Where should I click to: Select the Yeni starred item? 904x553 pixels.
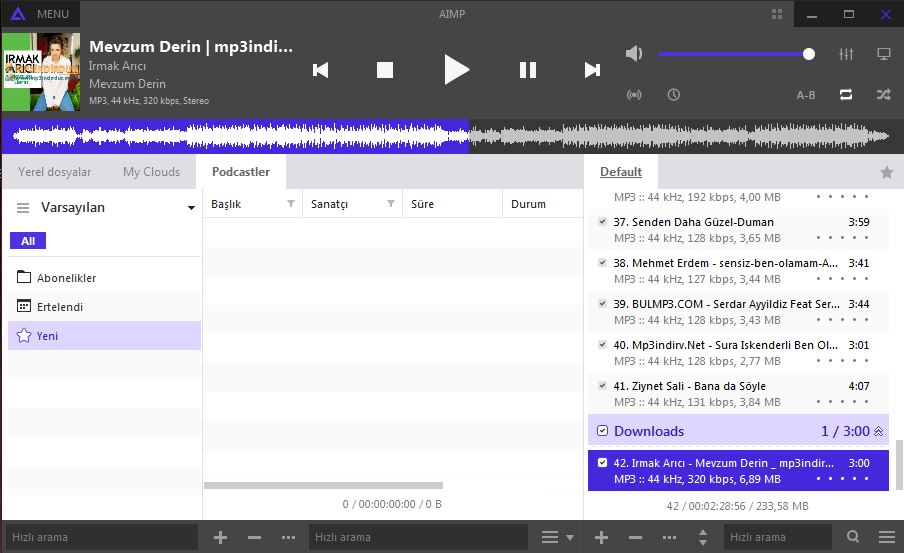(104, 336)
